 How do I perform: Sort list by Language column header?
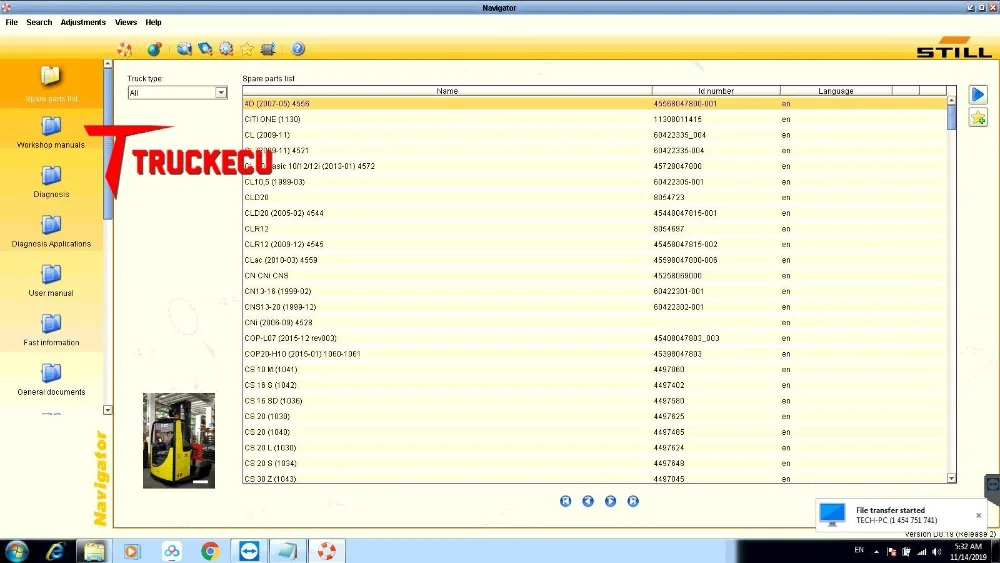click(x=835, y=91)
